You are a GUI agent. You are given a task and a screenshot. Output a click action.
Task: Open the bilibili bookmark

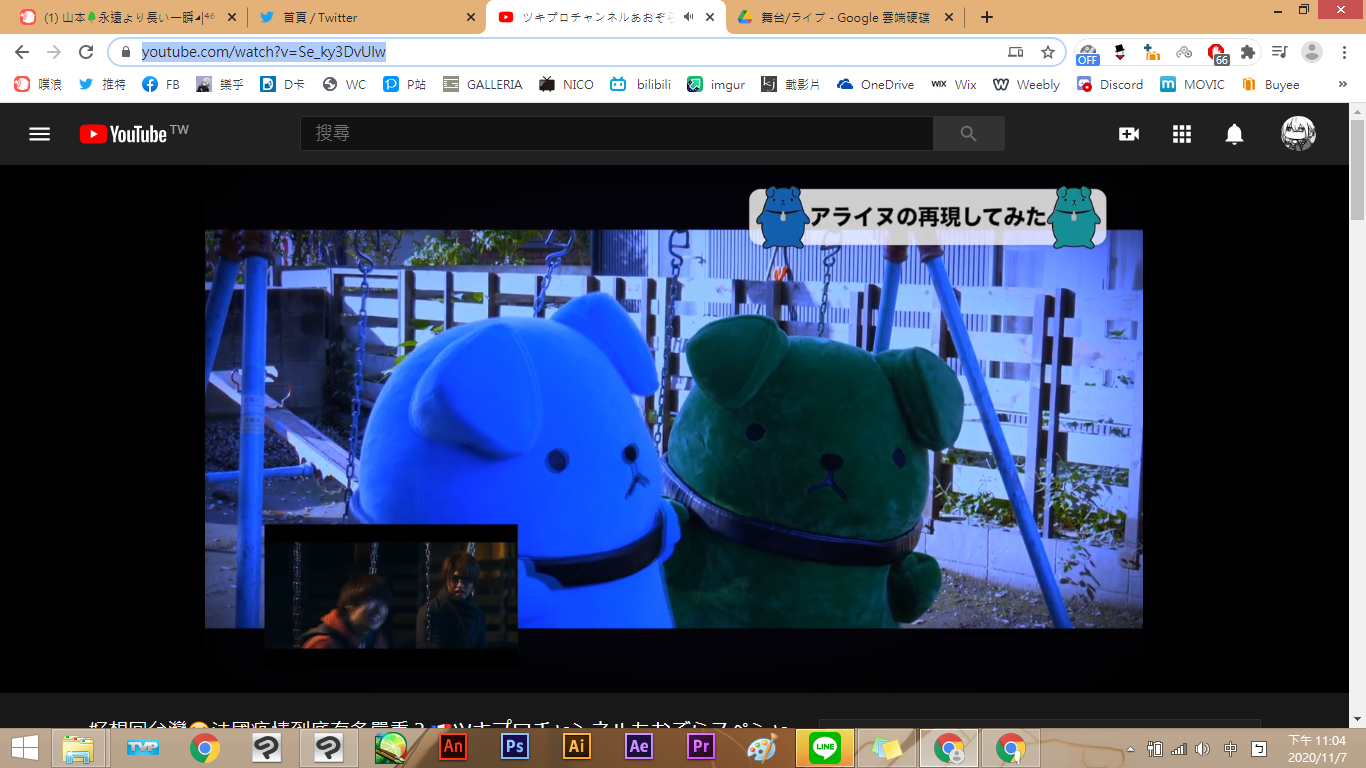pyautogui.click(x=641, y=85)
